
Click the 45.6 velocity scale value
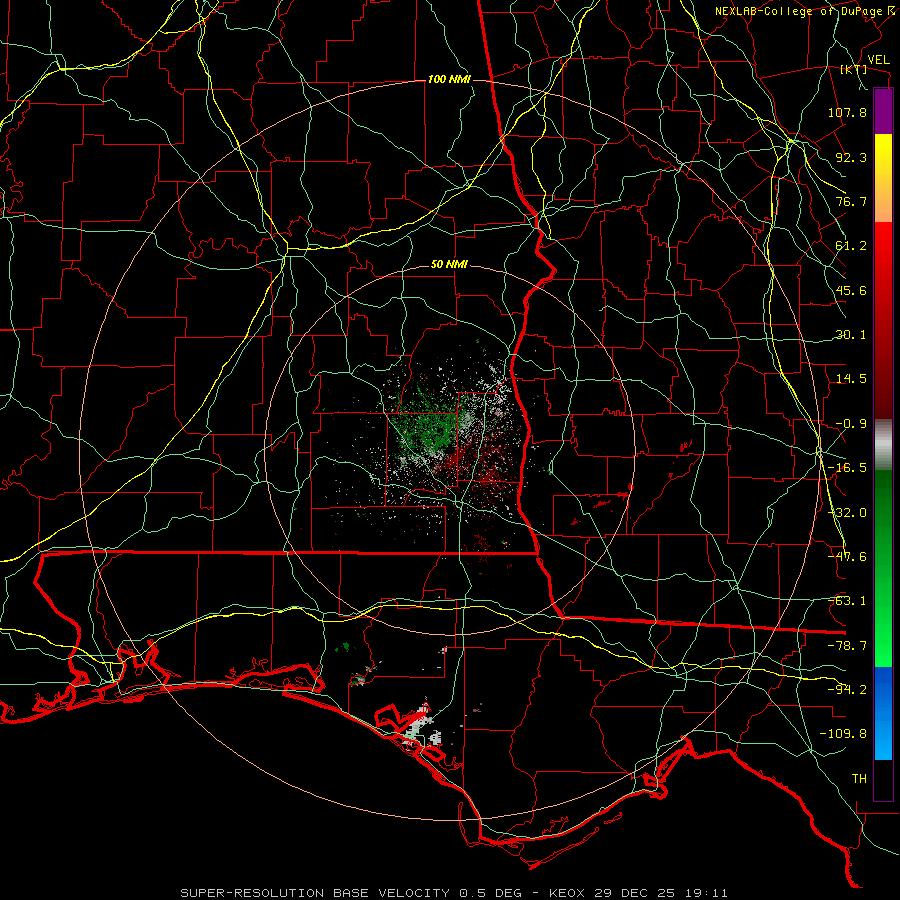(x=851, y=290)
